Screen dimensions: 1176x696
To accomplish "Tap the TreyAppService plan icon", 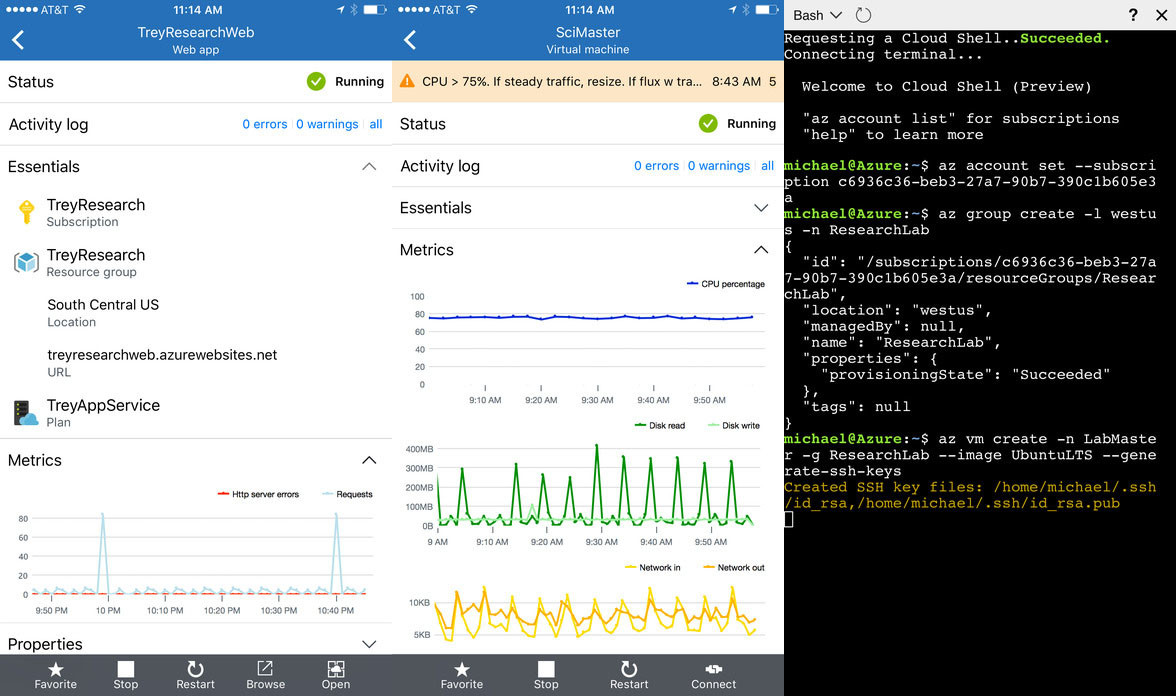I will coord(26,412).
